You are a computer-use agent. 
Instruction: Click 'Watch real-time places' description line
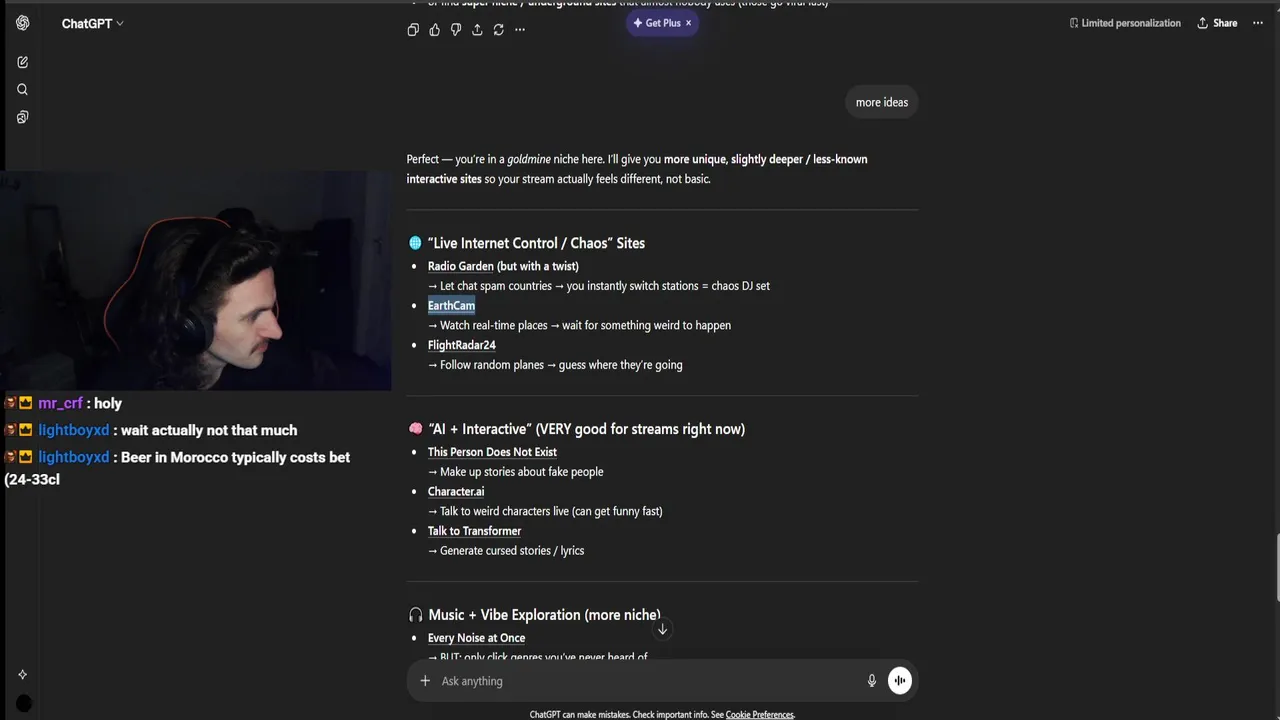[x=579, y=325]
